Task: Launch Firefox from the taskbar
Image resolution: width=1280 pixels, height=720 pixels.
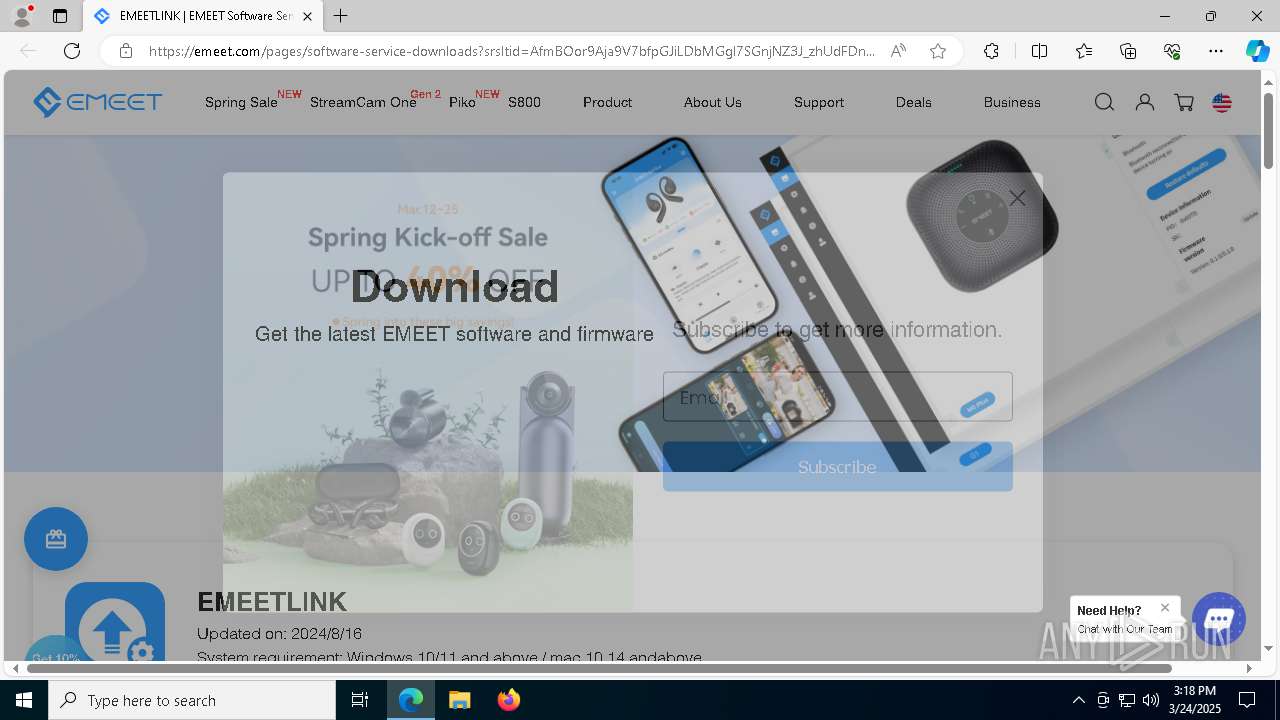Action: [x=509, y=700]
